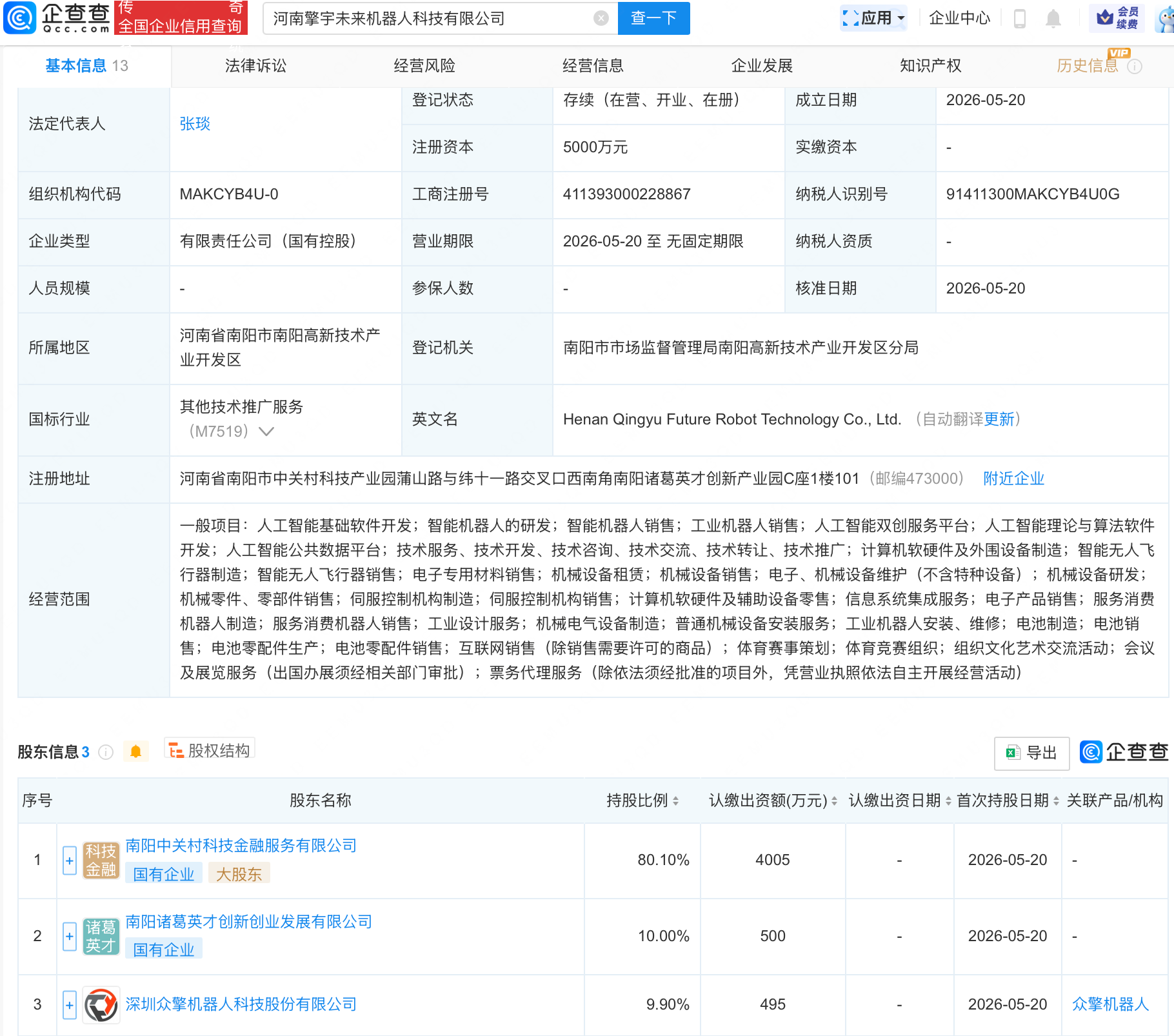This screenshot has height=1036, width=1174.
Task: Switch to 法律诉讼 tab
Action: [255, 66]
